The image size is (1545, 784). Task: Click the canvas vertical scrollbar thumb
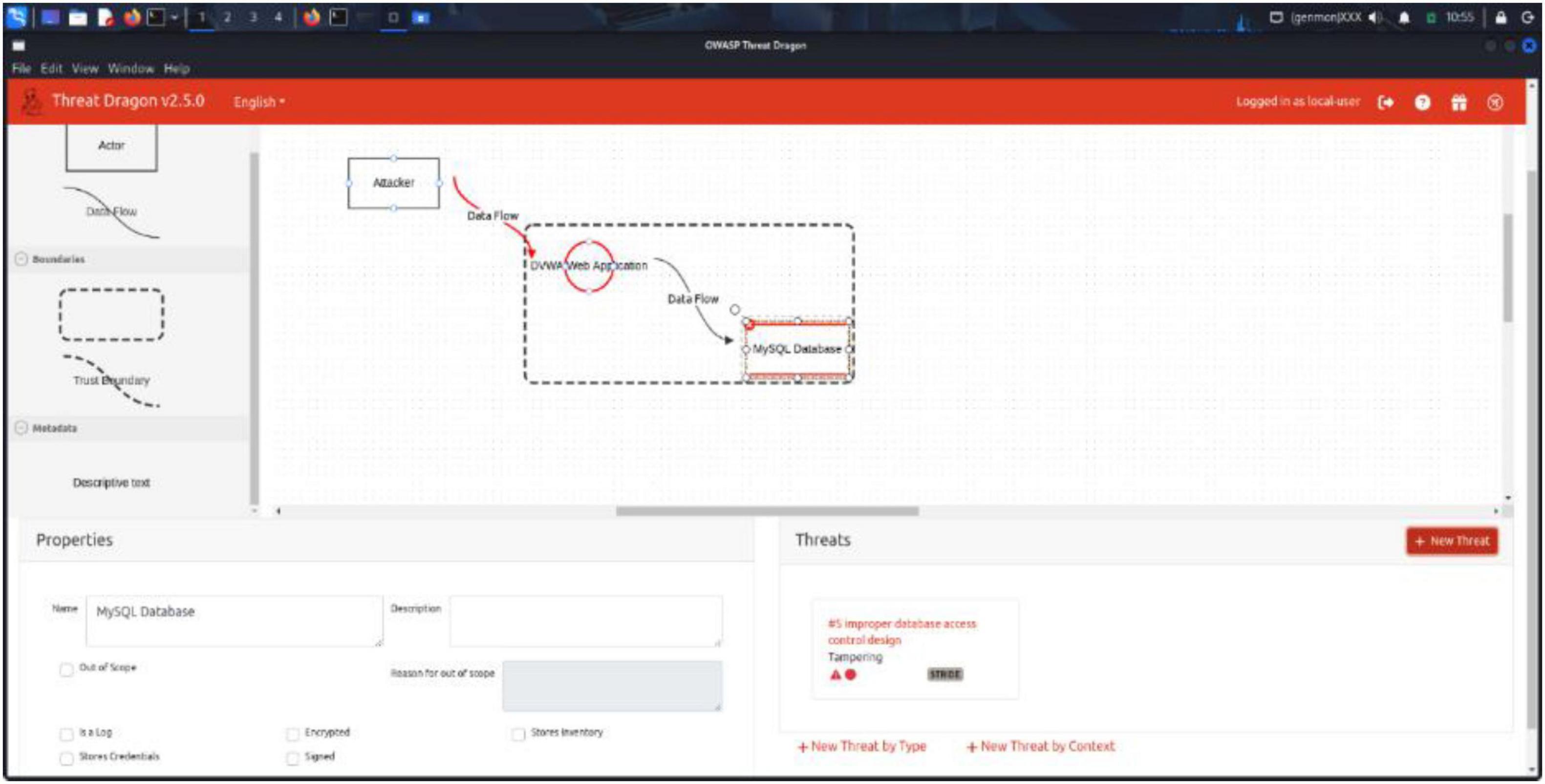(x=1508, y=267)
